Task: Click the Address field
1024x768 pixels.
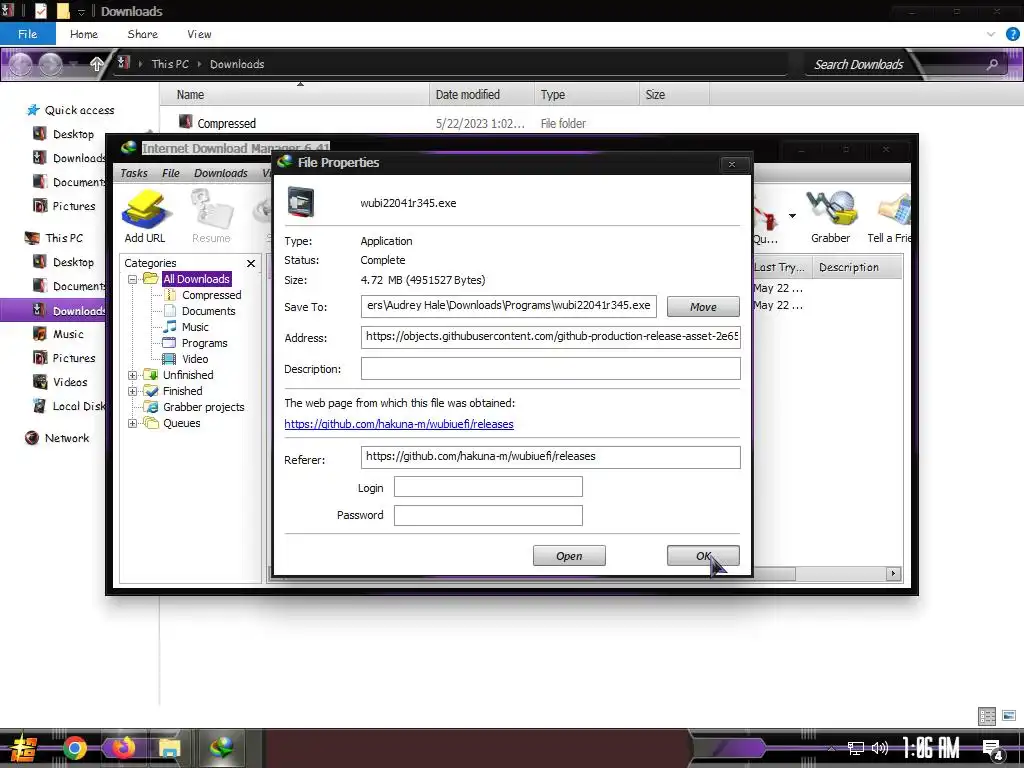Action: pyautogui.click(x=551, y=337)
